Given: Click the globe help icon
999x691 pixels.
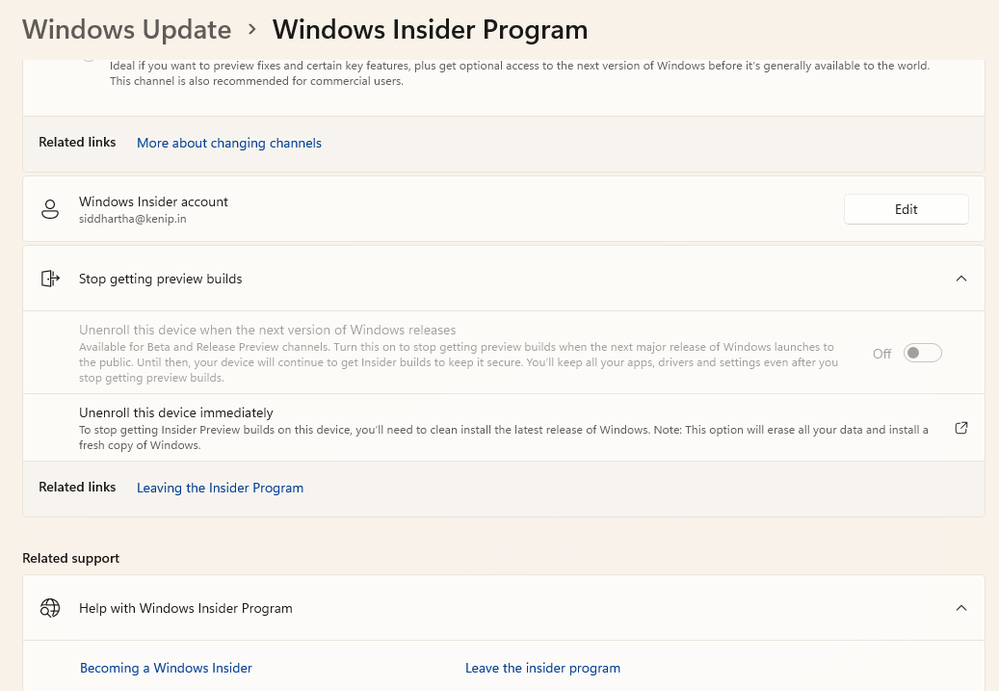Looking at the screenshot, I should click(x=50, y=608).
